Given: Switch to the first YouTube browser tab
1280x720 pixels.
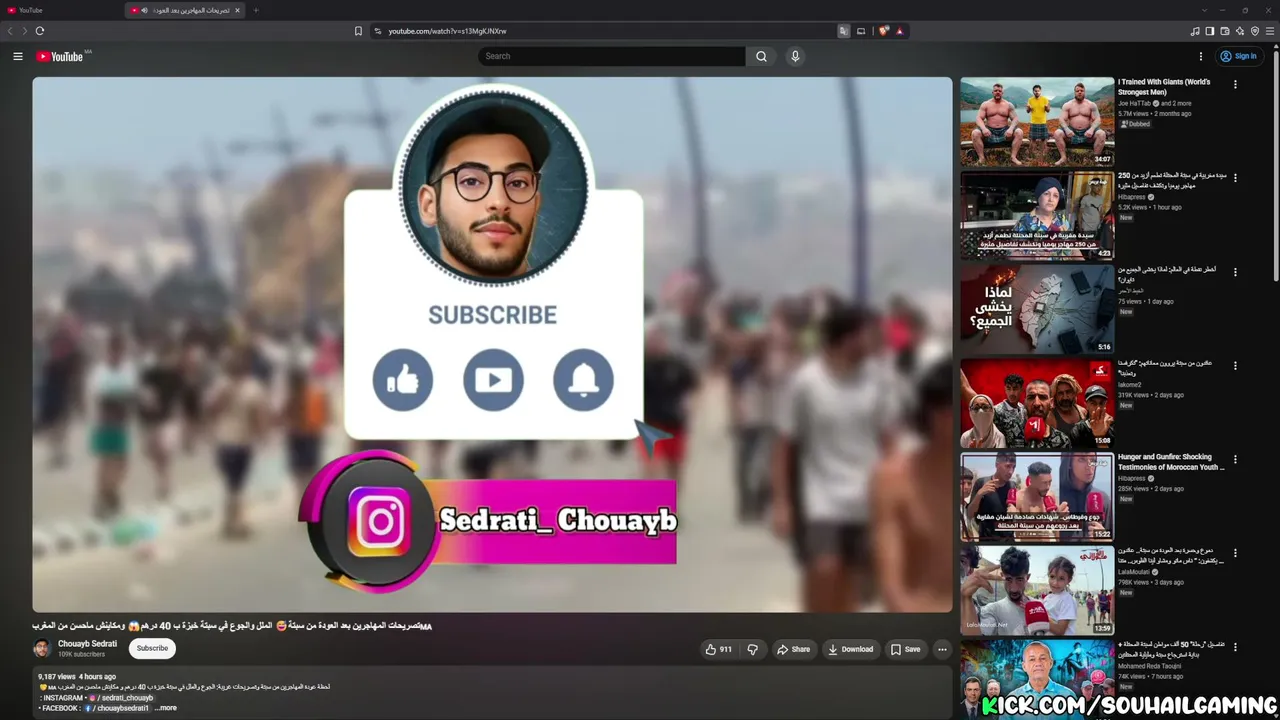Looking at the screenshot, I should [x=62, y=10].
